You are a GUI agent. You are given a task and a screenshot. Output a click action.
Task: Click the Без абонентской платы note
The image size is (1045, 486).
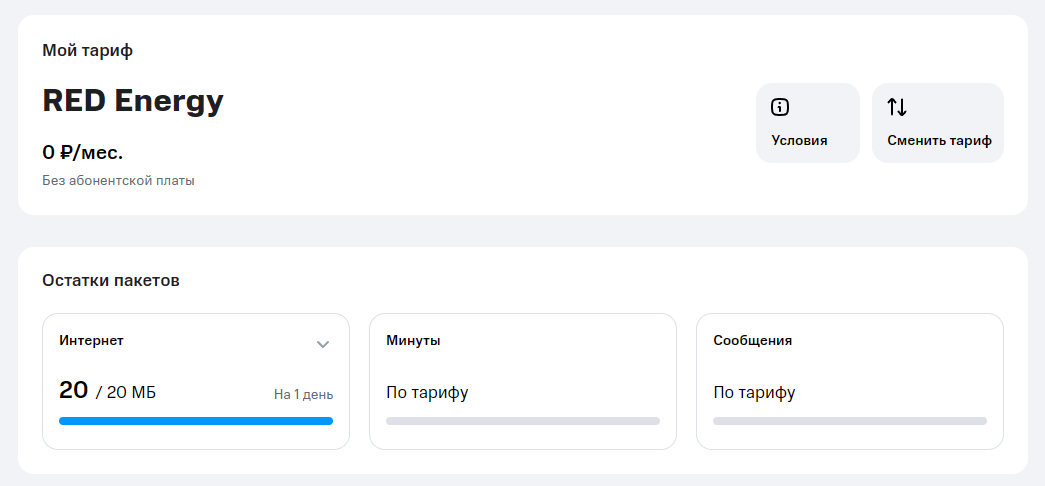pos(118,181)
